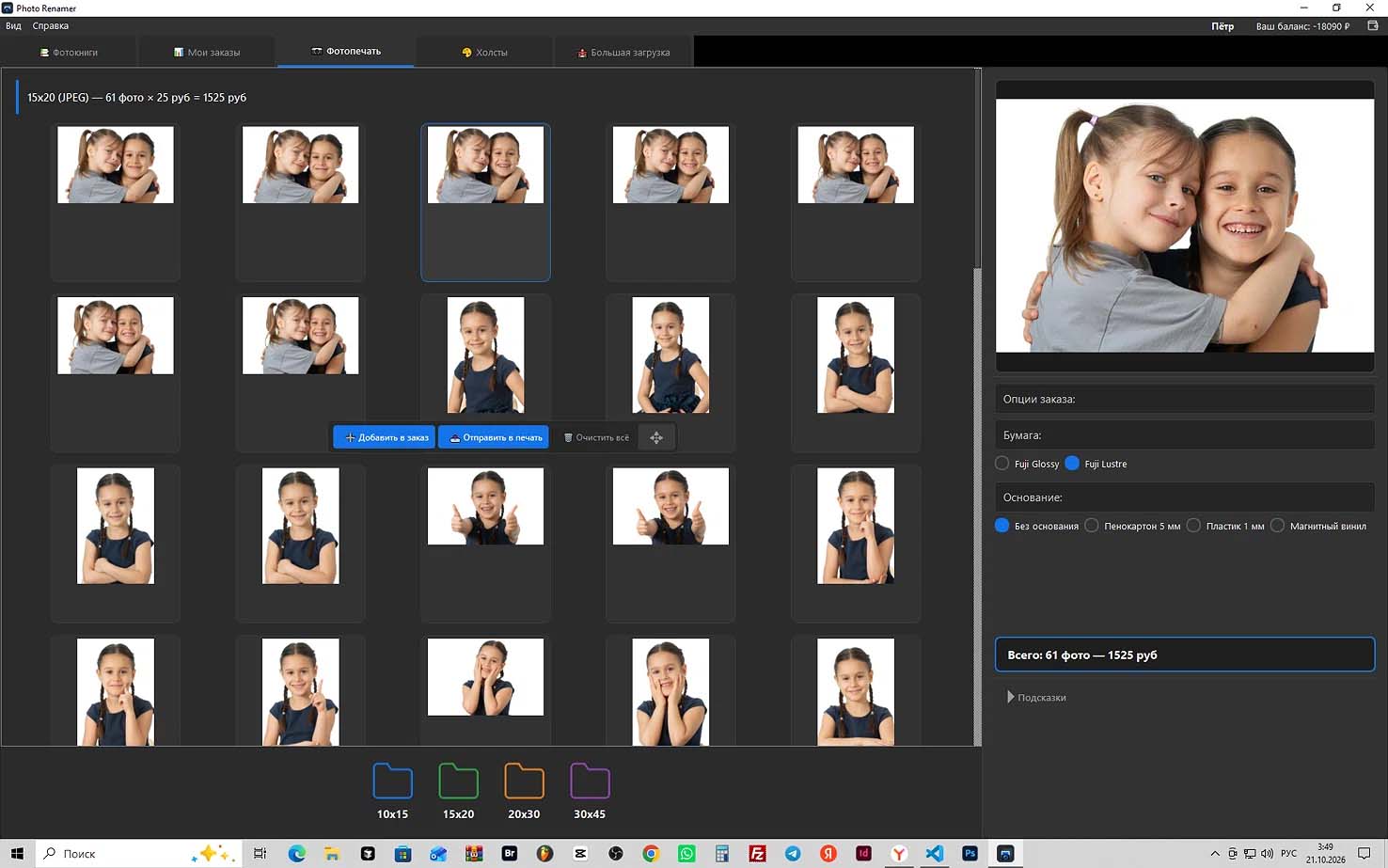Click the user name 'Пётр'
Viewport: 1388px width, 868px height.
tap(1222, 26)
